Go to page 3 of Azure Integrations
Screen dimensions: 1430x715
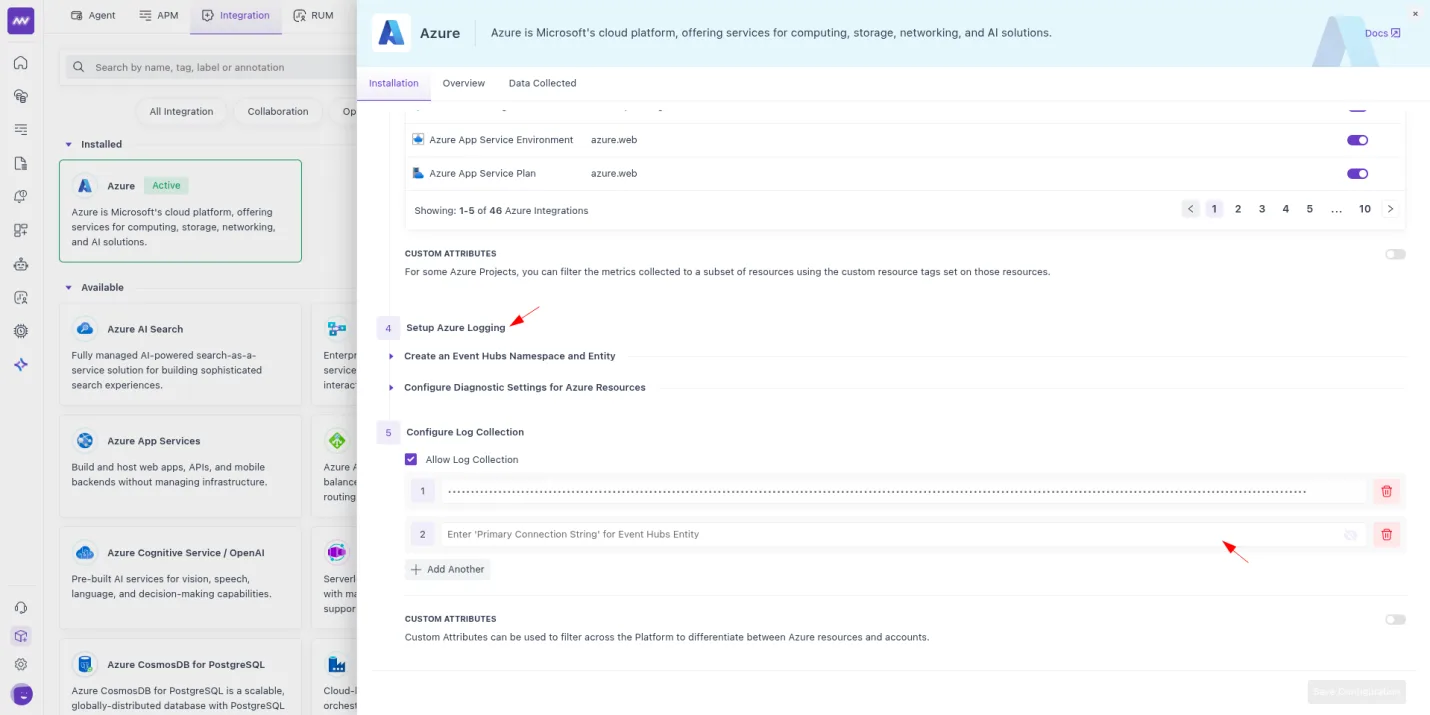pyautogui.click(x=1262, y=209)
